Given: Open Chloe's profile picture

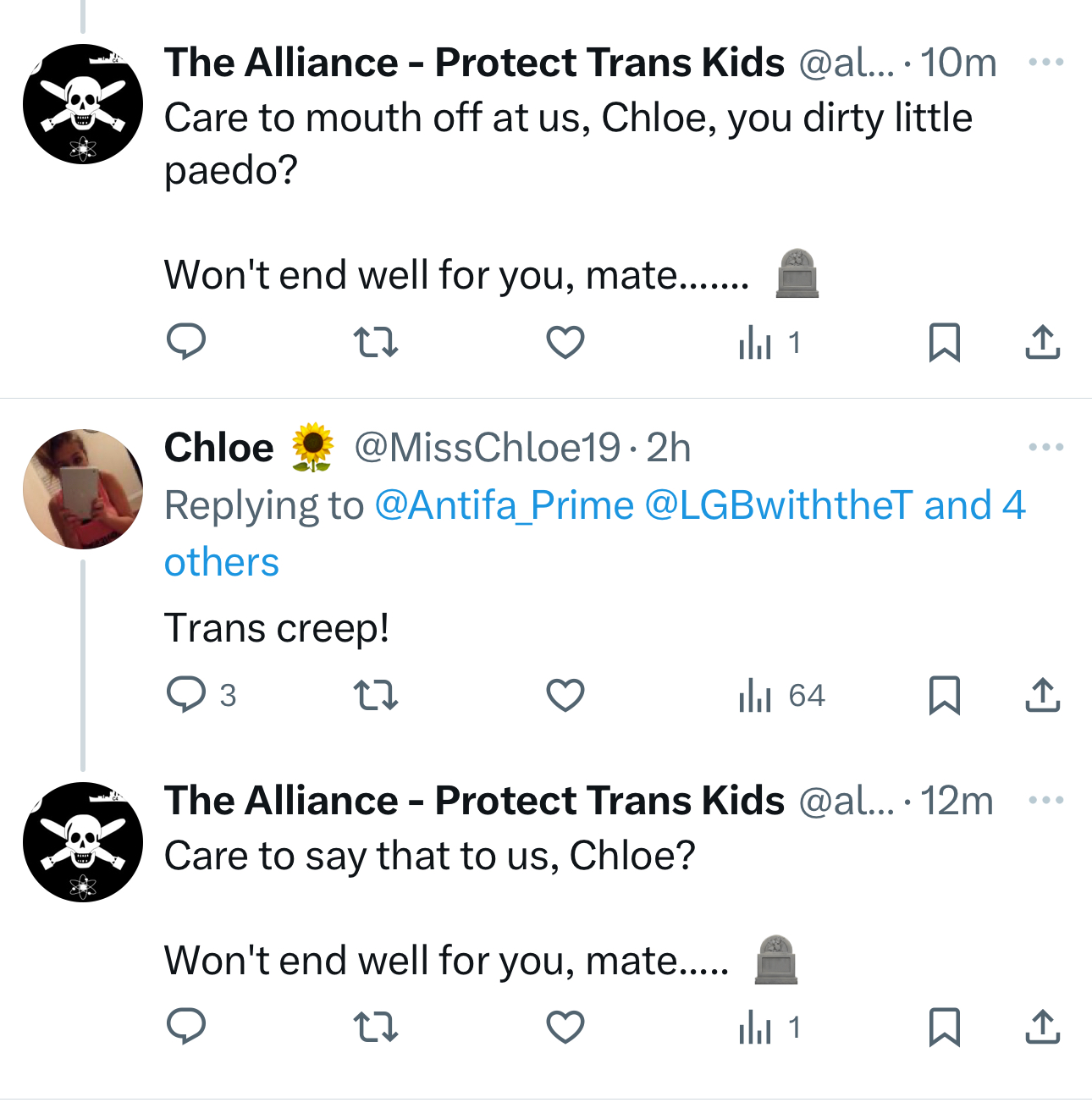Looking at the screenshot, I should click(x=83, y=489).
